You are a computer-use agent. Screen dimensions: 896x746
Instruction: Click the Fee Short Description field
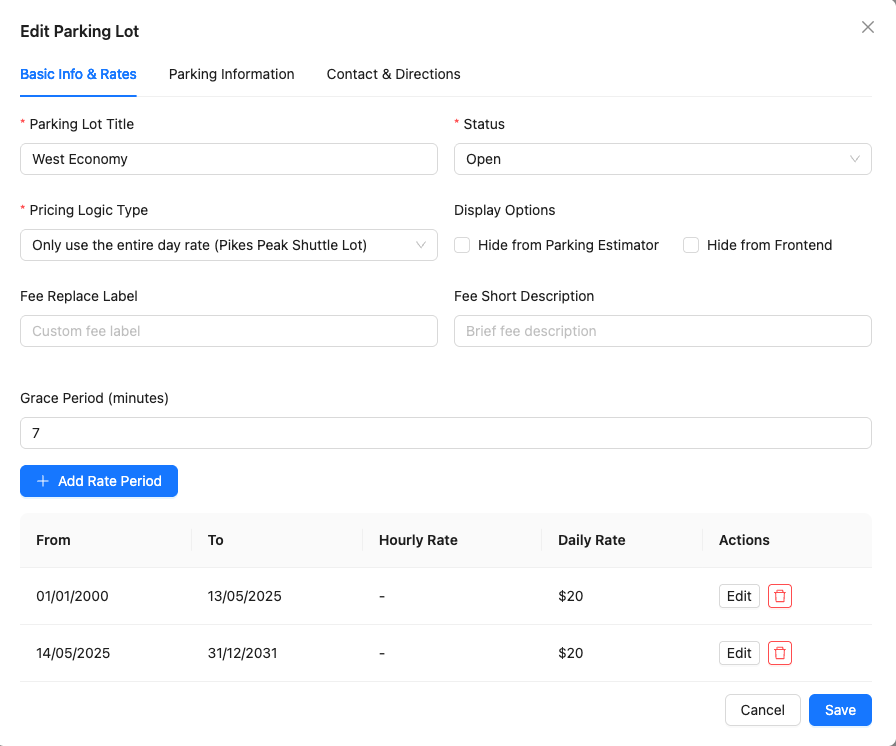662,331
